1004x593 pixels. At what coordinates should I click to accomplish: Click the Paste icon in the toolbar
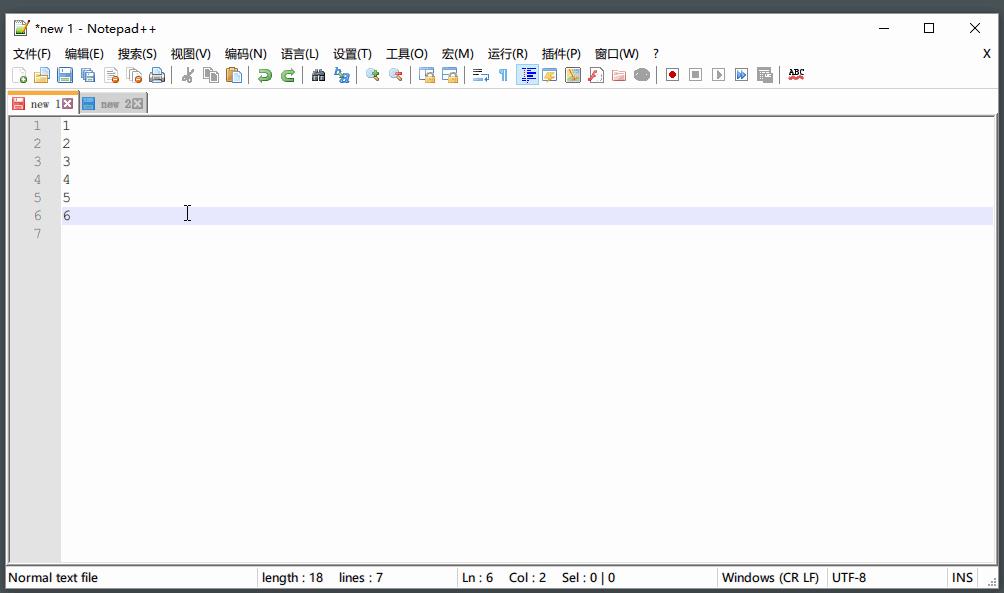(233, 74)
